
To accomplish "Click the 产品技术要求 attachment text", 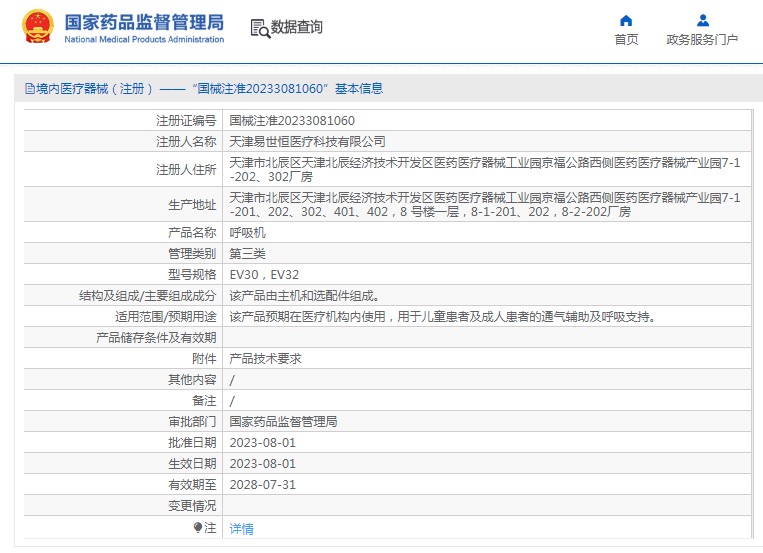I will point(265,358).
